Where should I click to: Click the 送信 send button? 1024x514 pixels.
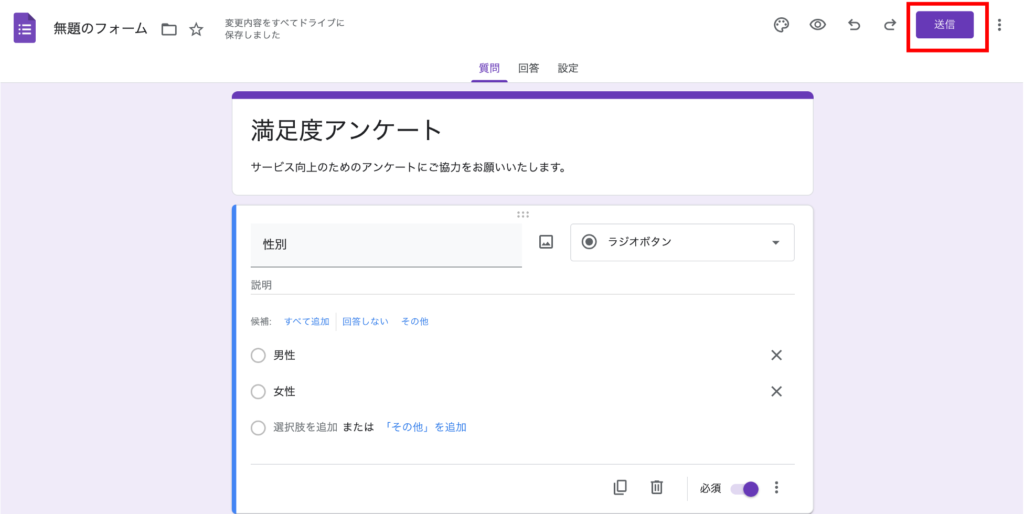point(945,25)
